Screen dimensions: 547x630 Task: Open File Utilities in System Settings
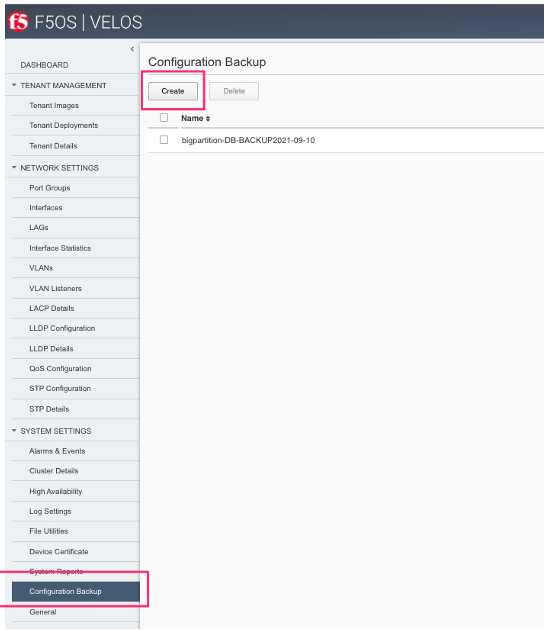pos(49,531)
